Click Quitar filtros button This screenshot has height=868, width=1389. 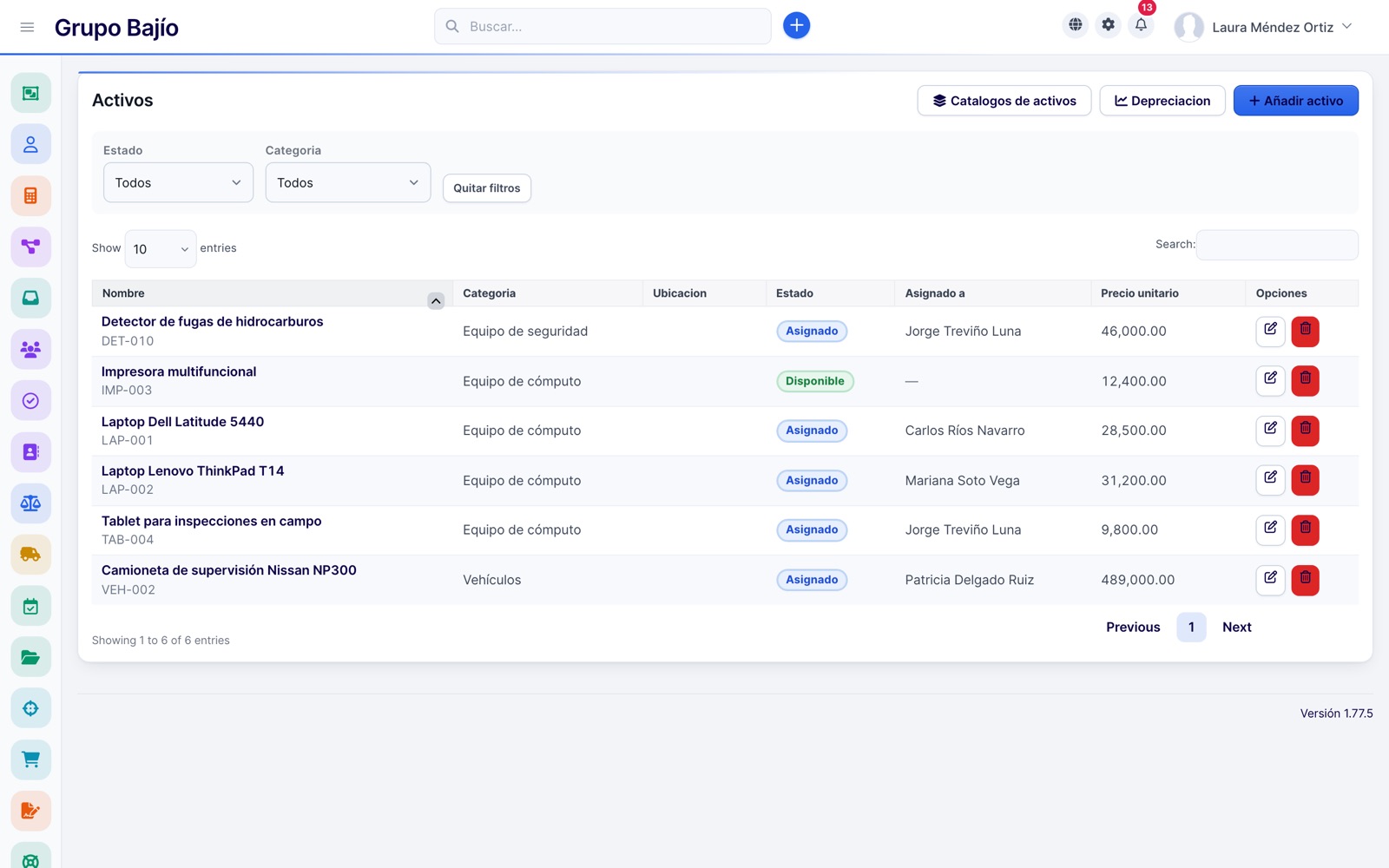point(487,188)
